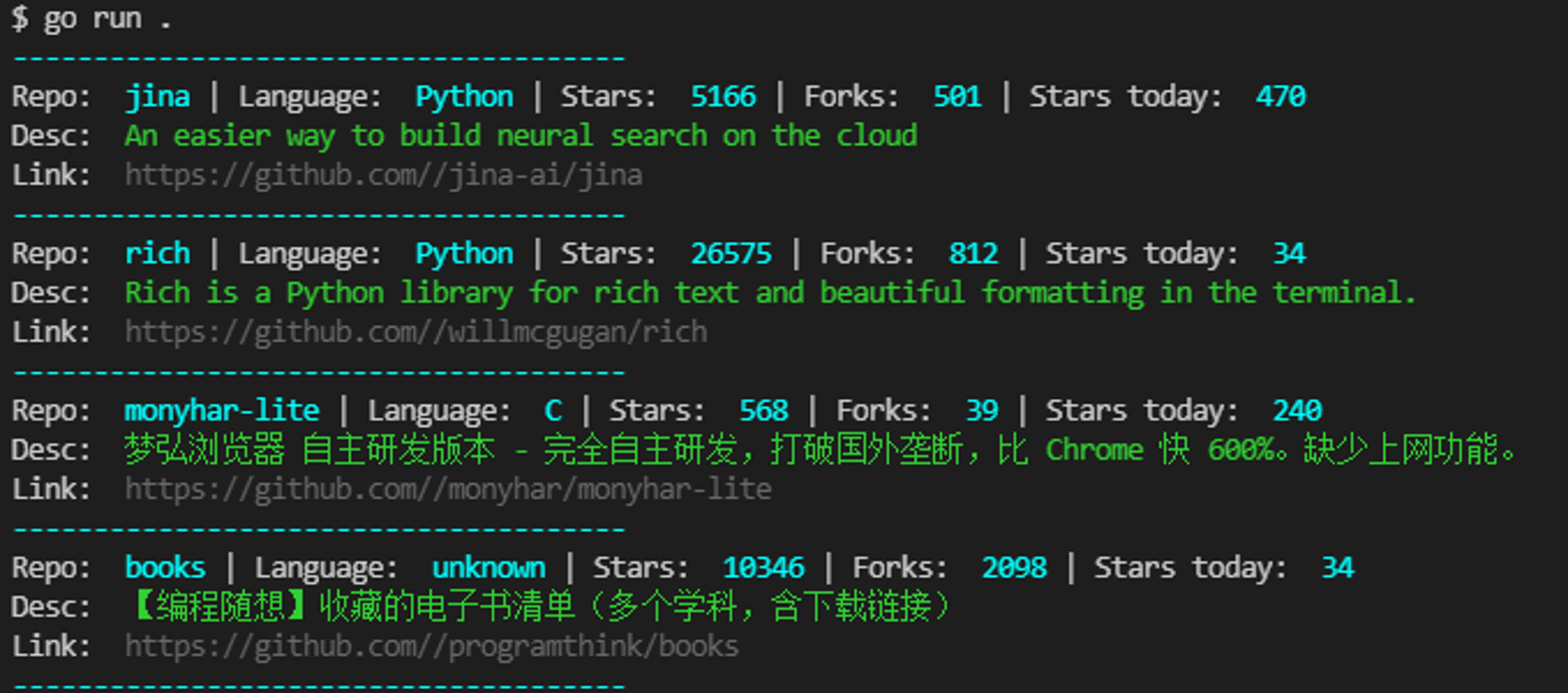Image resolution: width=1568 pixels, height=693 pixels.
Task: Click the language value C for monyhar-lite
Action: tap(553, 410)
